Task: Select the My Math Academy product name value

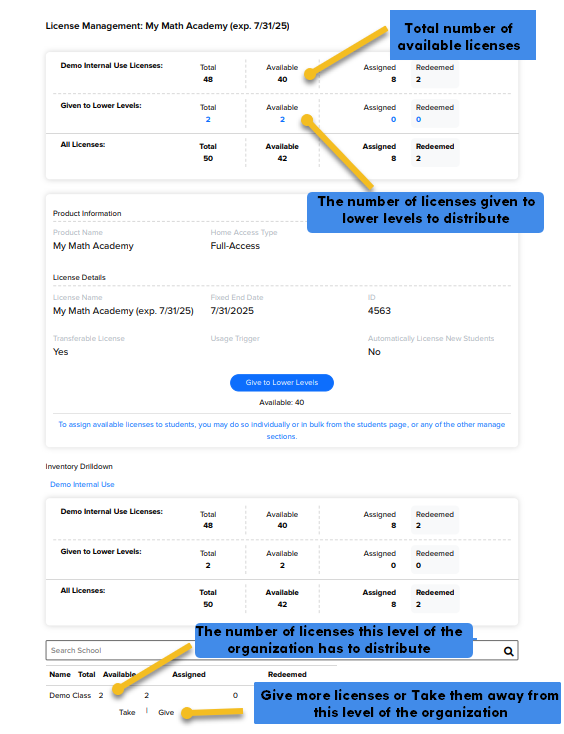Action: (93, 246)
